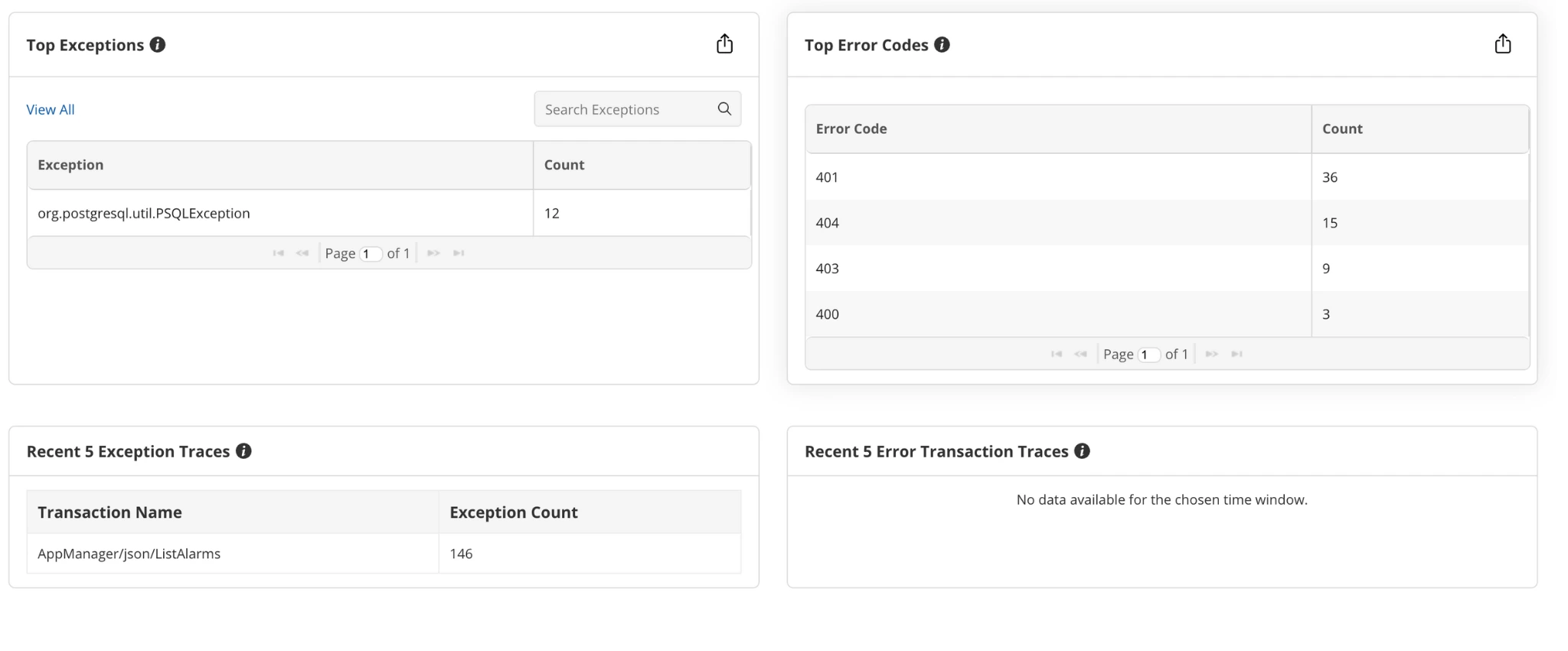Sort by the Error Code column header
Viewport: 1568px width, 651px height.
pos(851,129)
